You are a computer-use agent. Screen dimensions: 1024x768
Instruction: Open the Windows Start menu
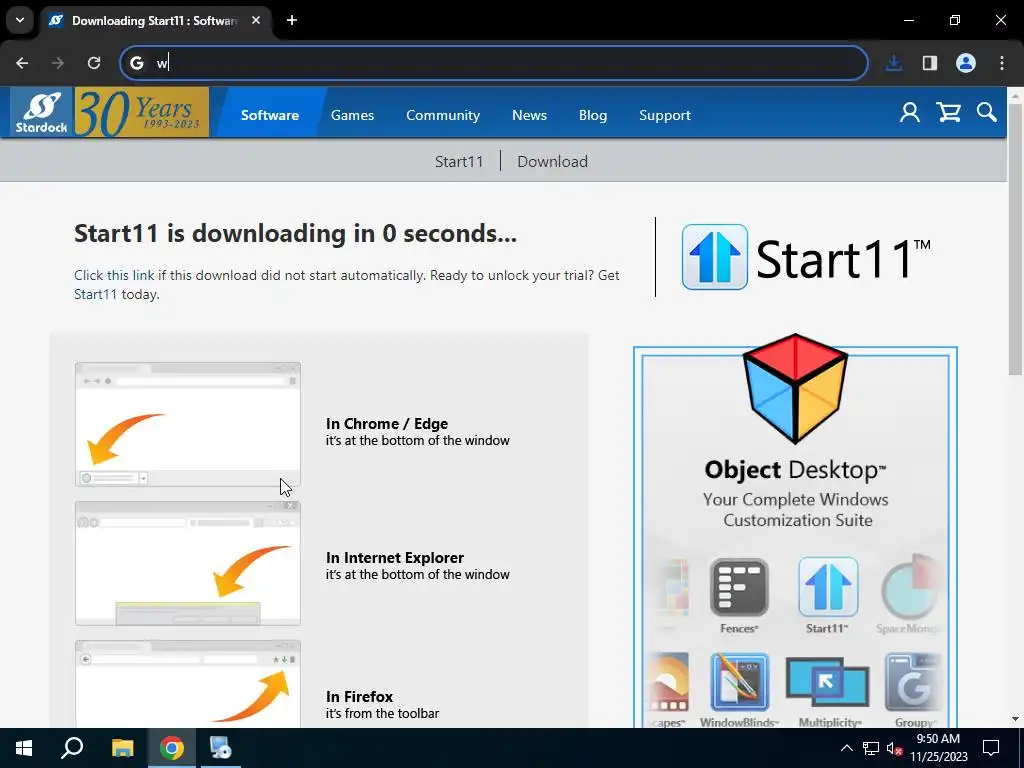pos(24,748)
